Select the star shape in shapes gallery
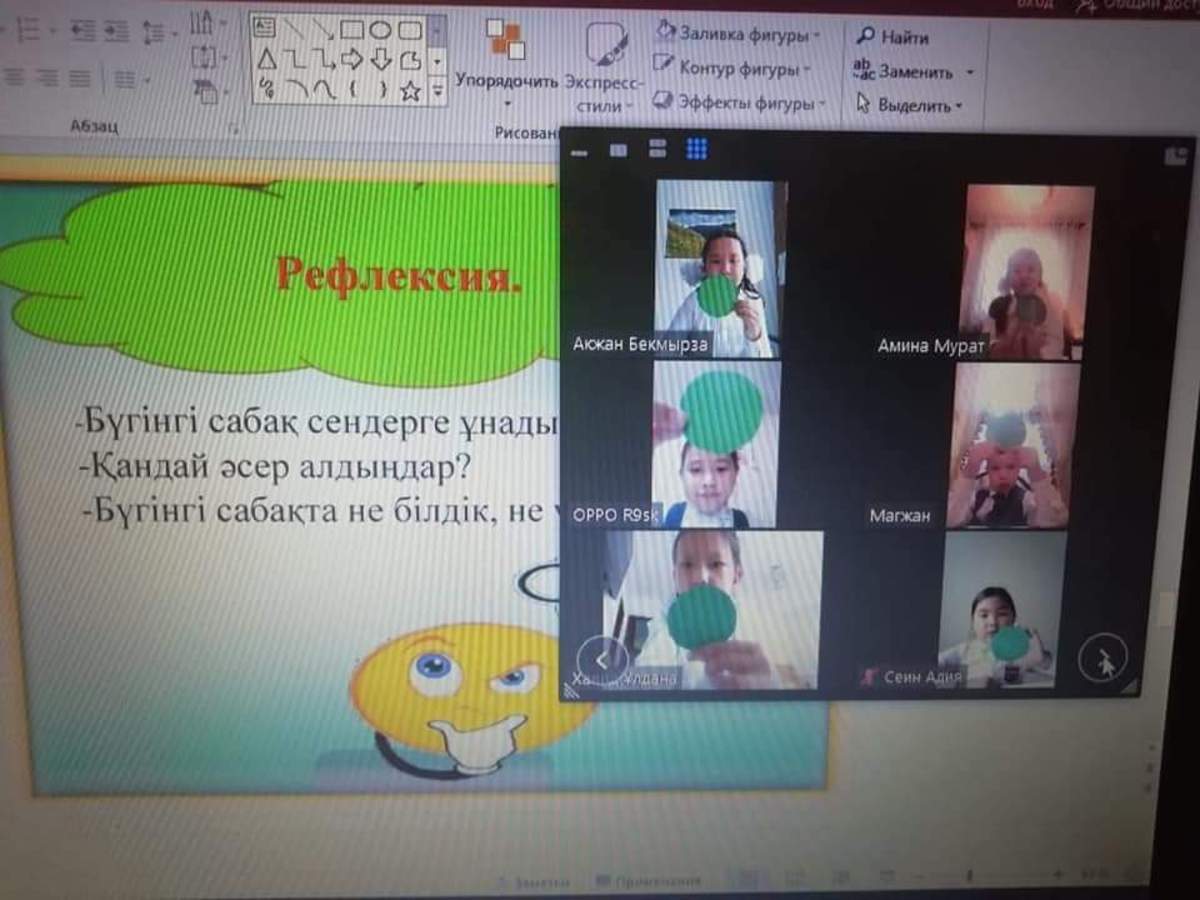1200x900 pixels. tap(410, 91)
